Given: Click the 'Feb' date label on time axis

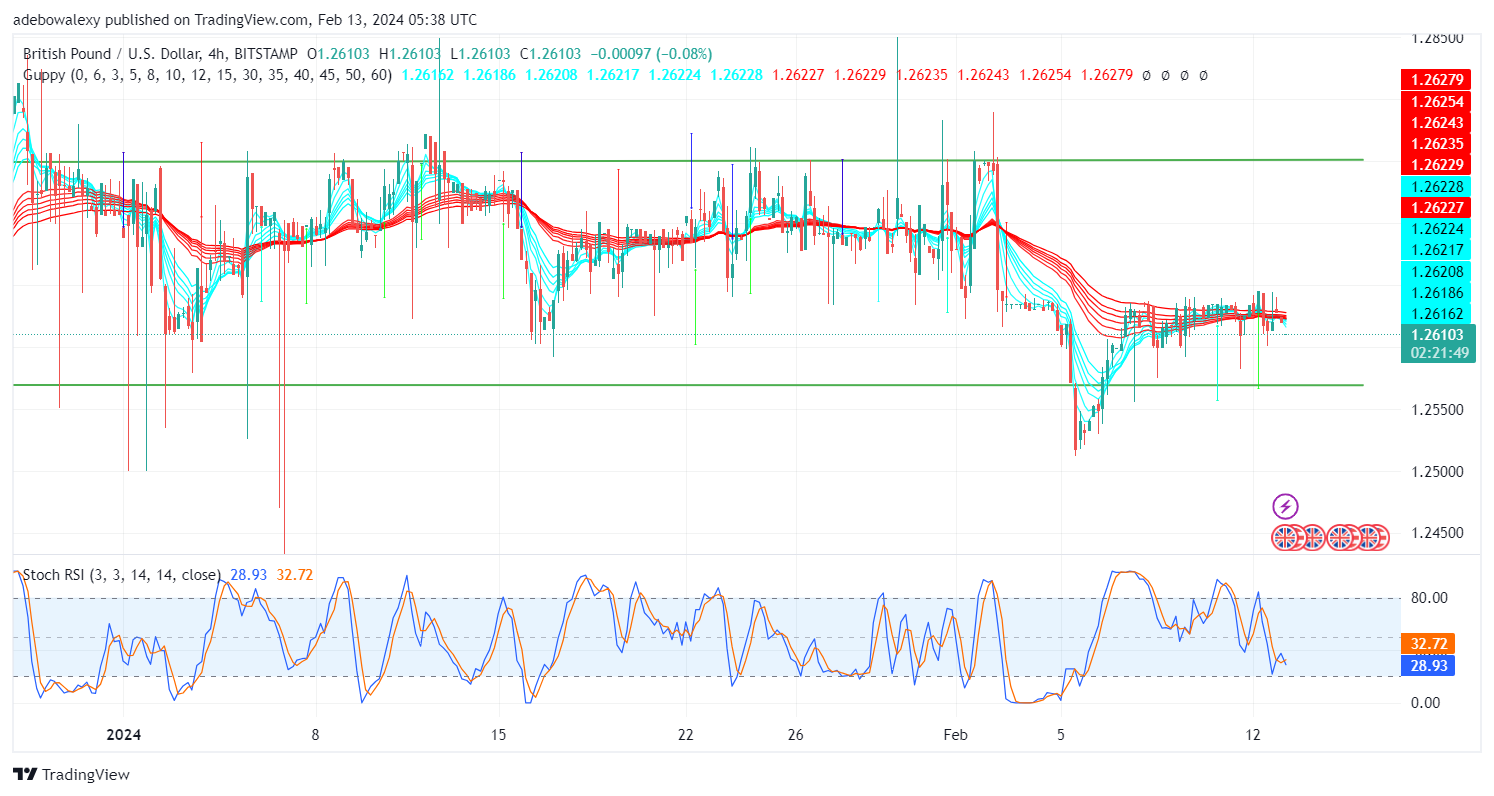Looking at the screenshot, I should [957, 733].
